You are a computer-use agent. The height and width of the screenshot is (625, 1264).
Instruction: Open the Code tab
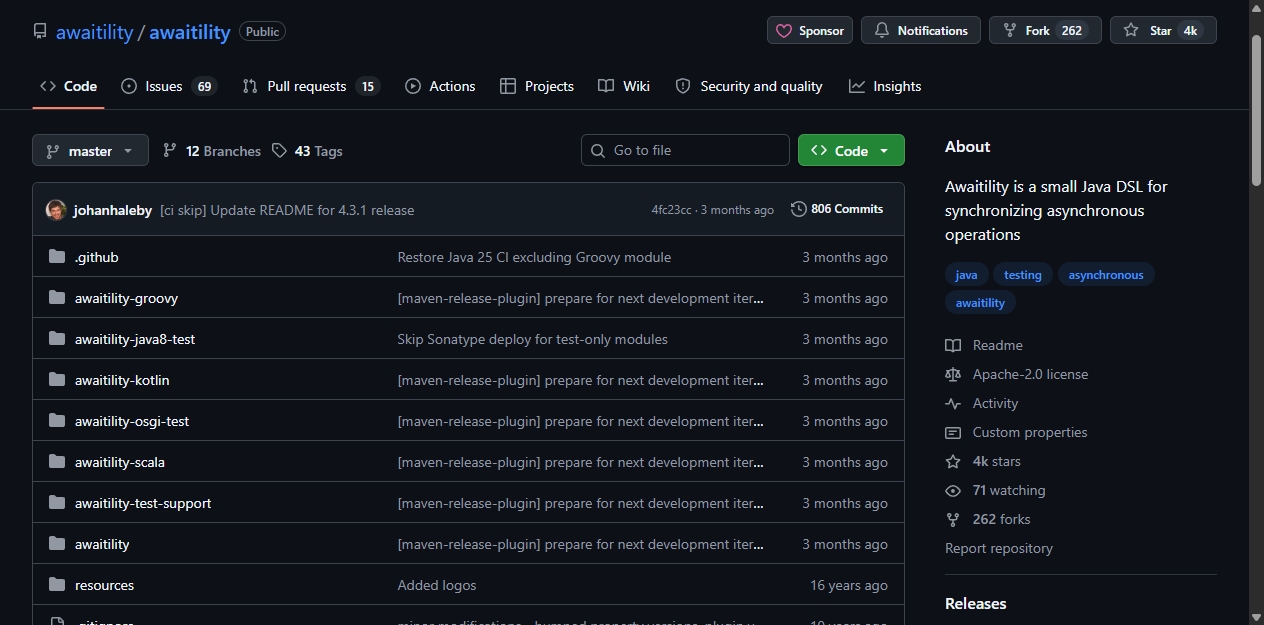coord(68,86)
